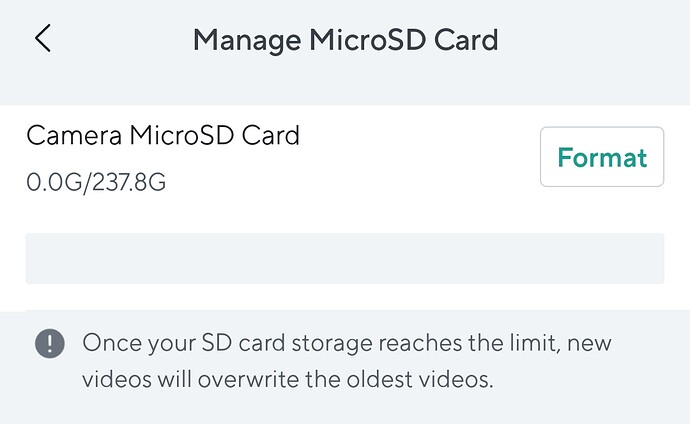Viewport: 690px width, 424px height.
Task: Tap the word 'Format' in green
Action: 602,157
